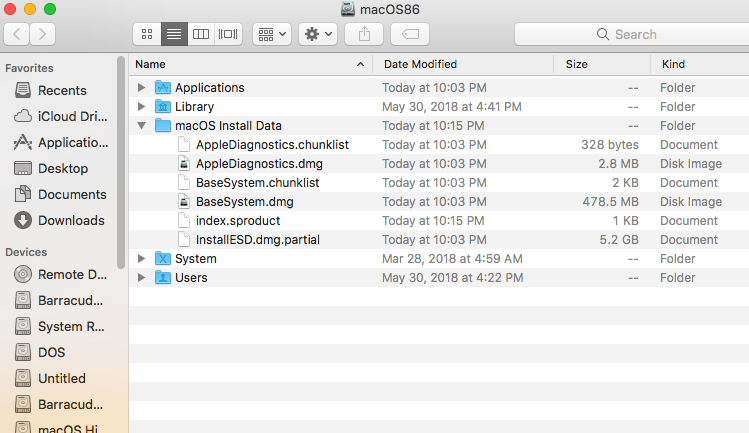Go forward with the right arrow button
749x433 pixels.
pyautogui.click(x=43, y=34)
